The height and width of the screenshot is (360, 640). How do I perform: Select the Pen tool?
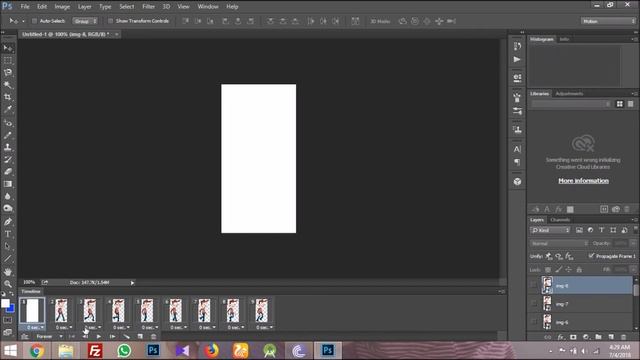(8, 222)
